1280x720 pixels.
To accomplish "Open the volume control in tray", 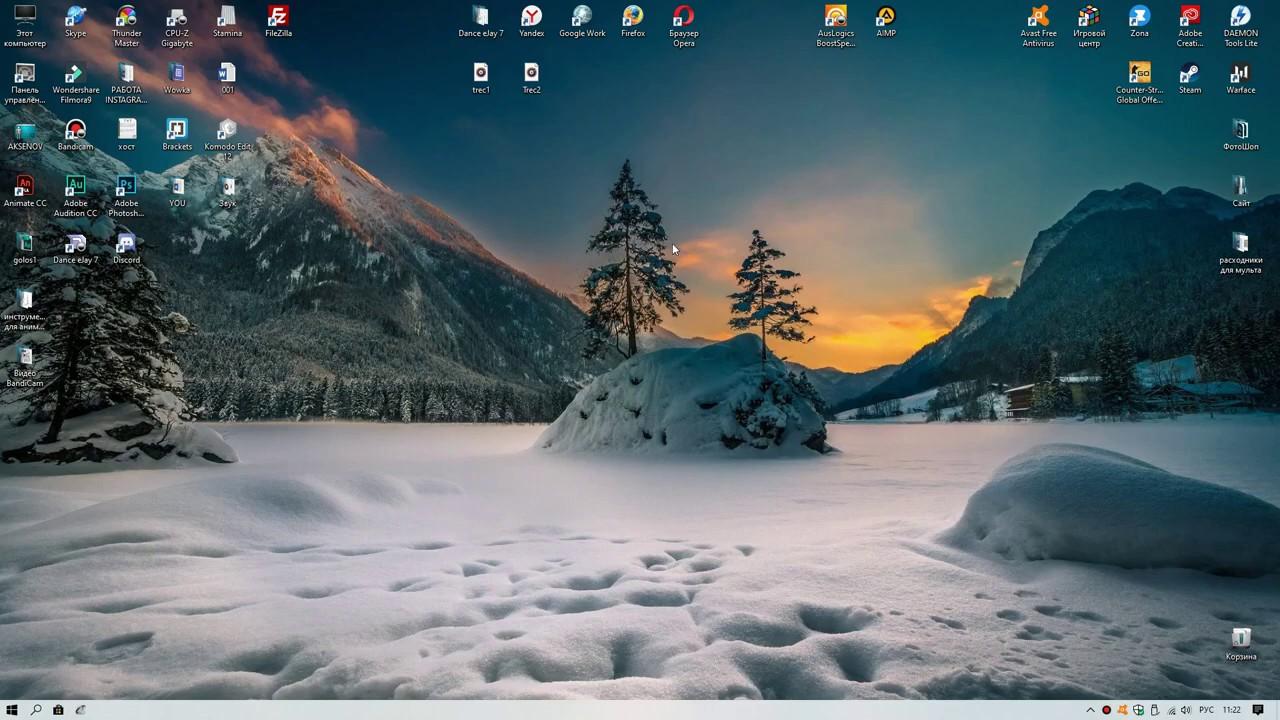I will click(x=1186, y=710).
